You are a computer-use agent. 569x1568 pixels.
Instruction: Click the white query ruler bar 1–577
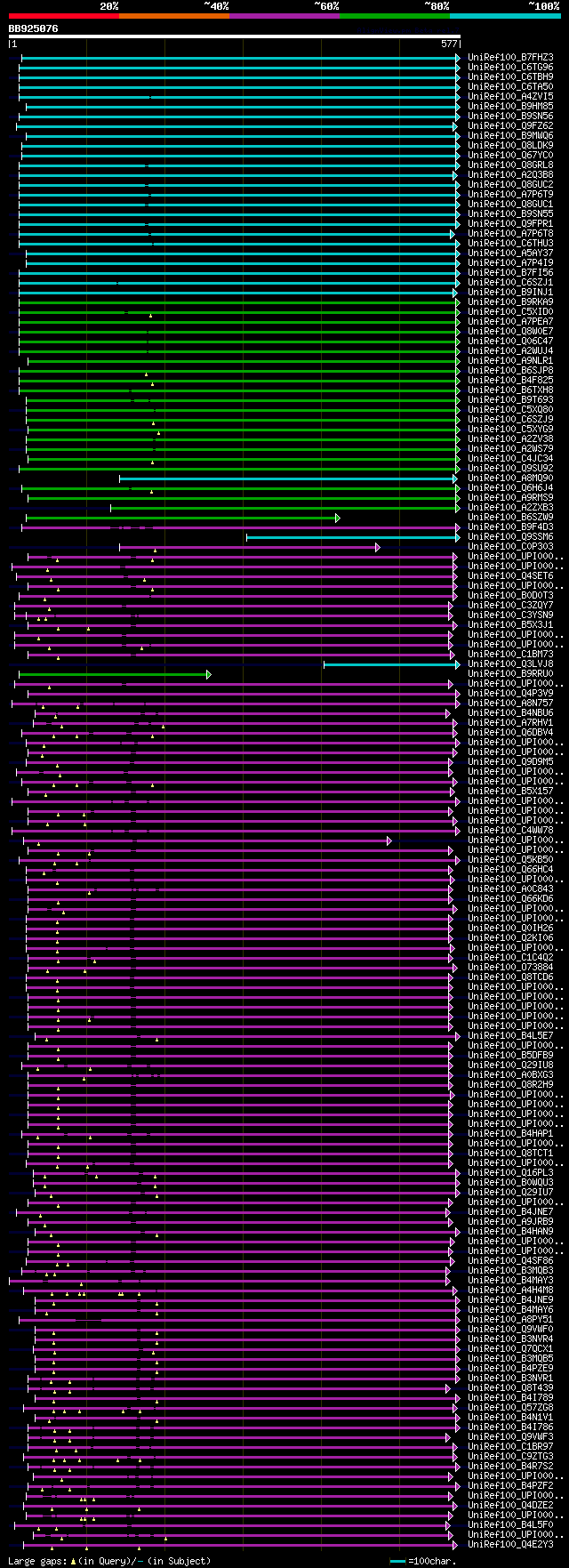(234, 36)
